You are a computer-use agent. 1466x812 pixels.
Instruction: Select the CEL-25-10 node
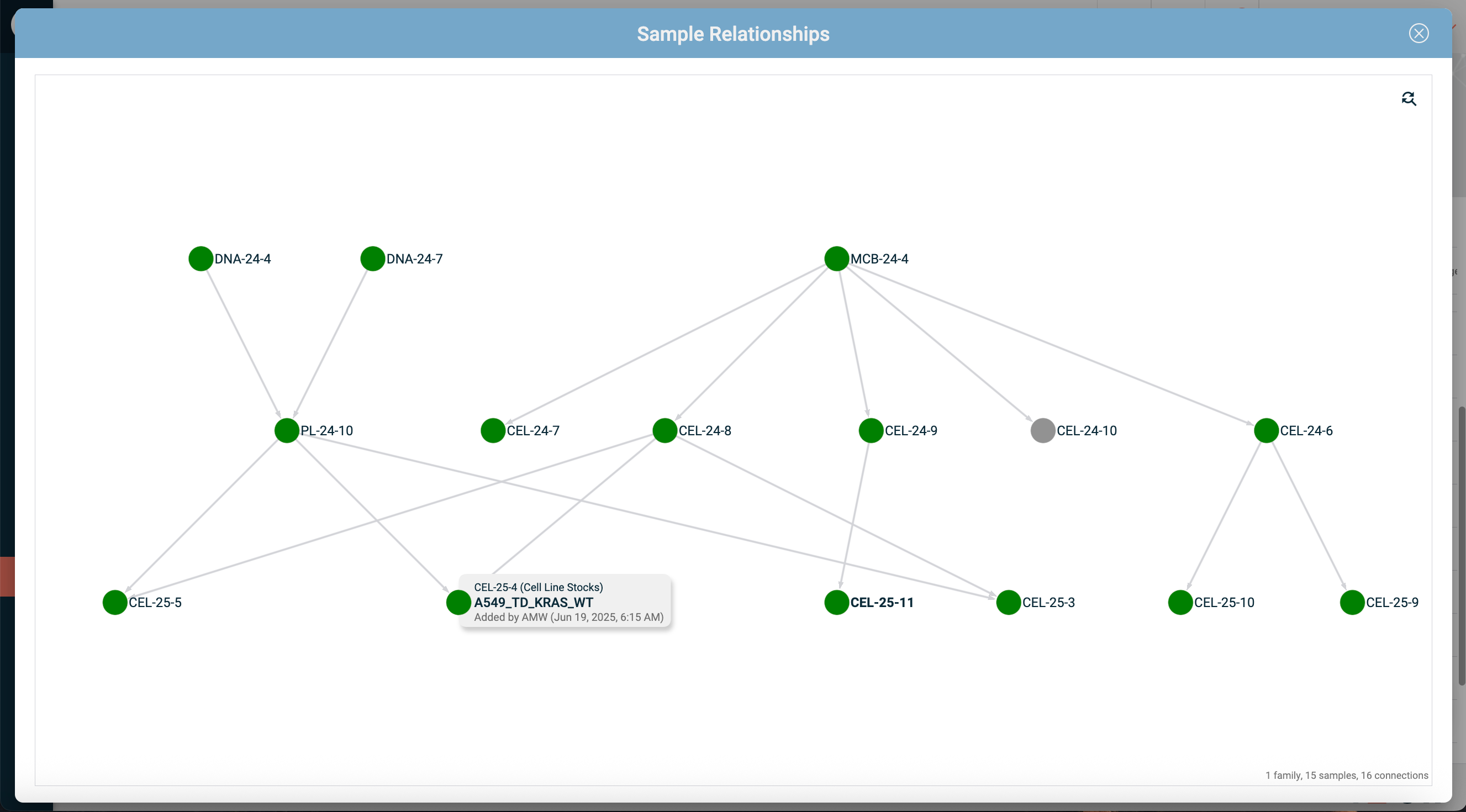(1179, 602)
